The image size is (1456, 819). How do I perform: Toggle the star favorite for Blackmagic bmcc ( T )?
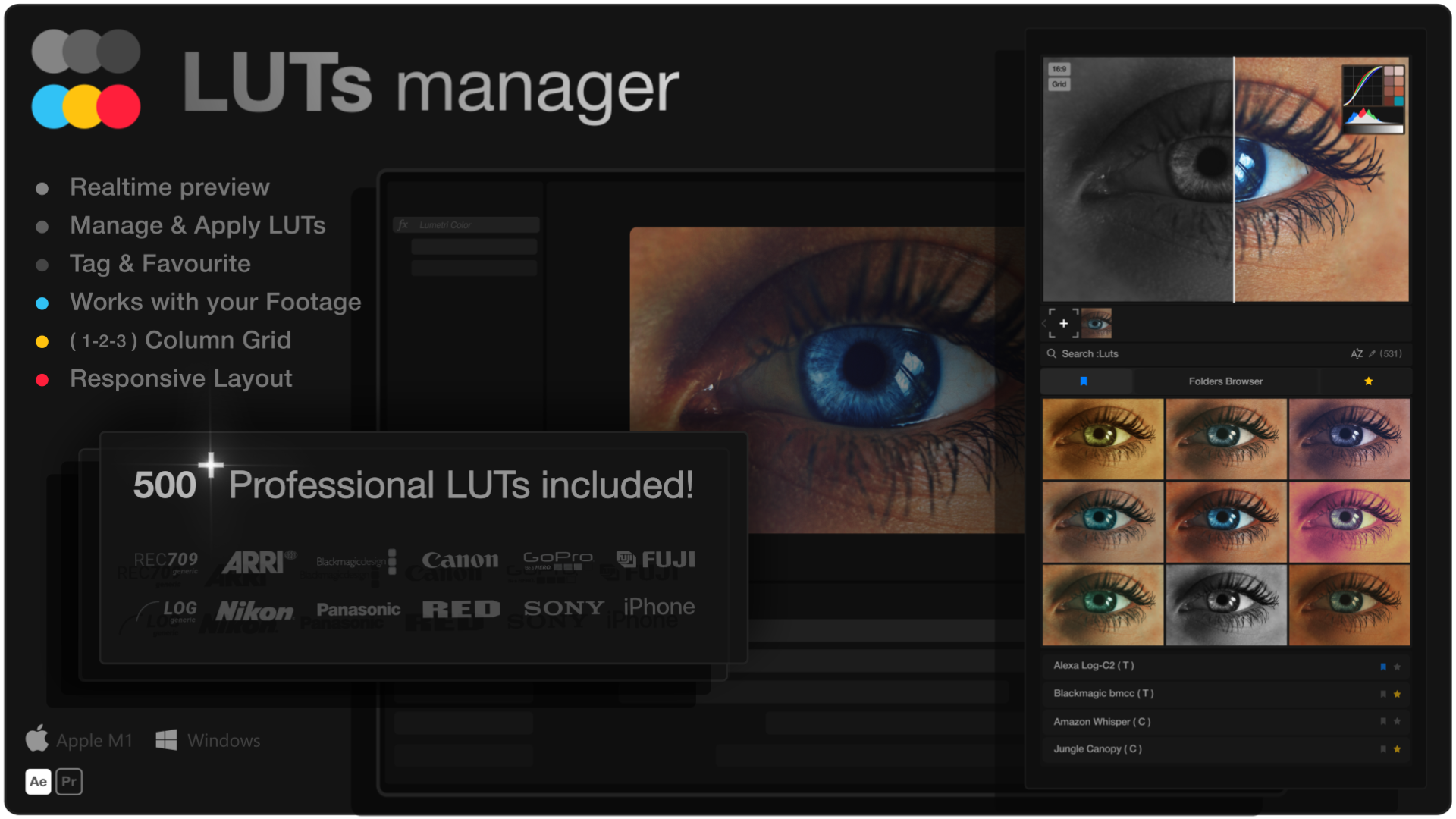coord(1396,693)
